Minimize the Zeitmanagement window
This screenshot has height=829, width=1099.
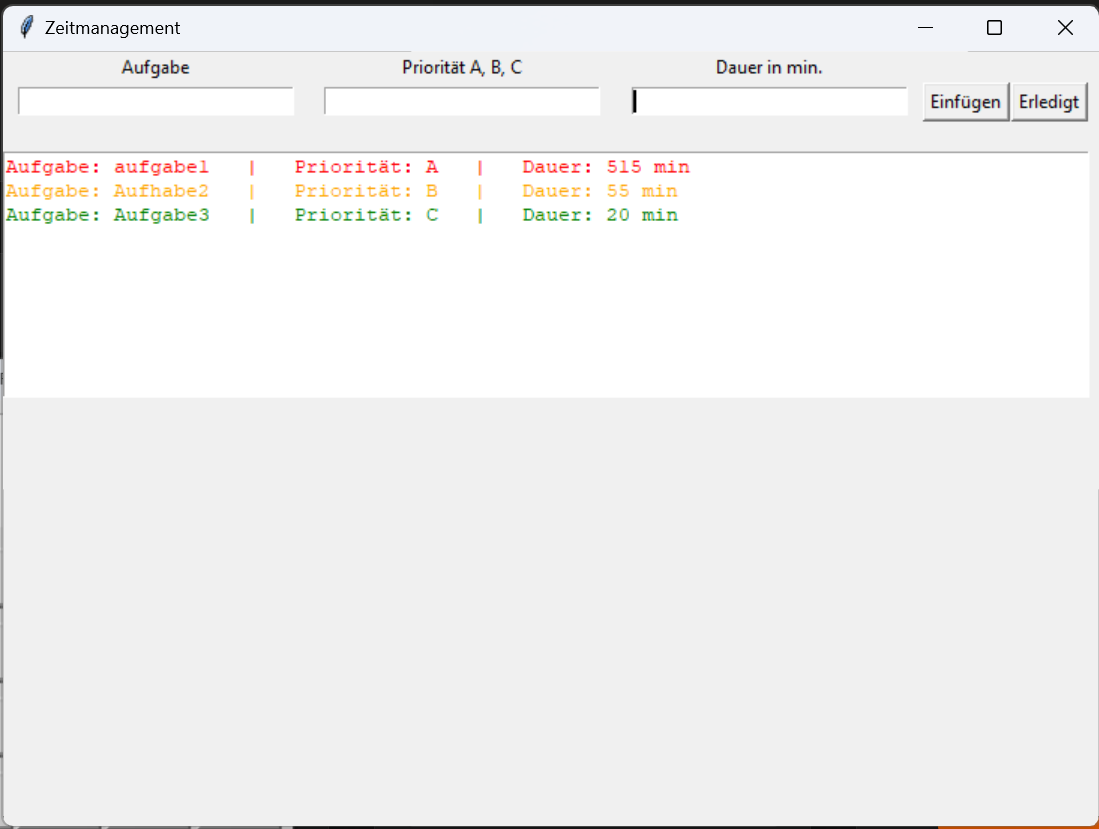pos(925,28)
